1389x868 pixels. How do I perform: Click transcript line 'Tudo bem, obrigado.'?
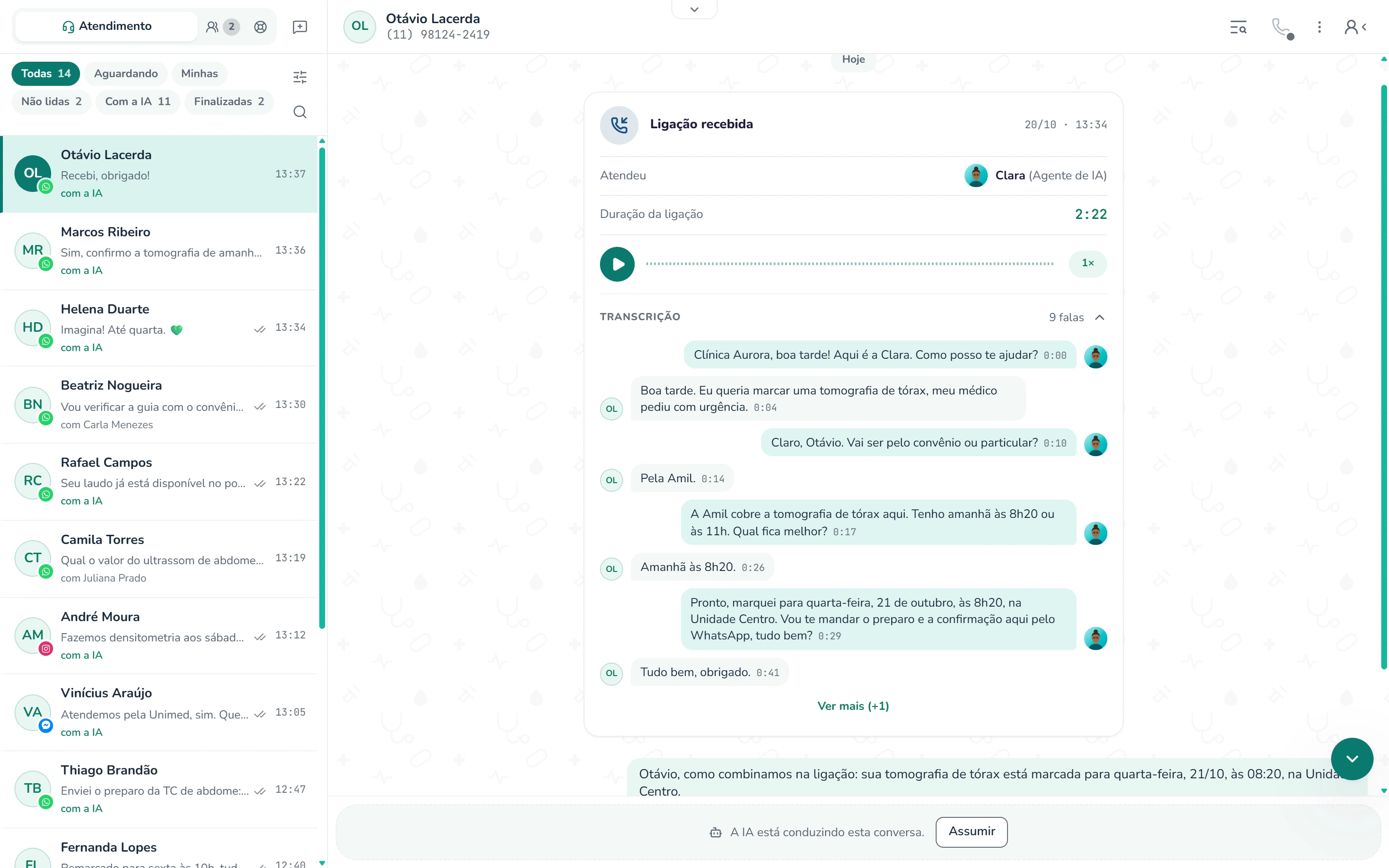709,672
